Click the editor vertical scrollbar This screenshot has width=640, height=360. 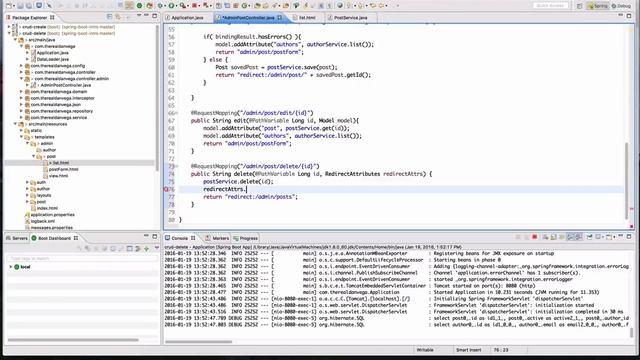tap(627, 181)
